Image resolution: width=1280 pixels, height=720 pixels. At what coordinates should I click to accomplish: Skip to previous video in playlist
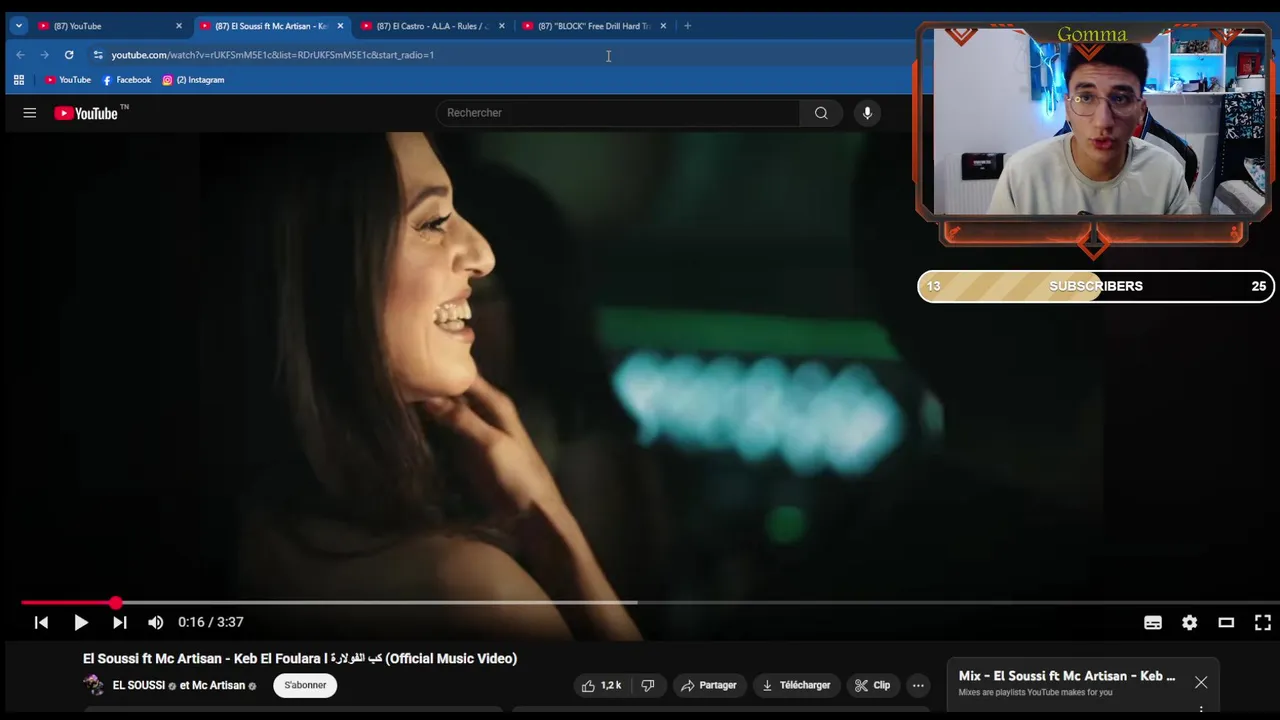(x=41, y=622)
